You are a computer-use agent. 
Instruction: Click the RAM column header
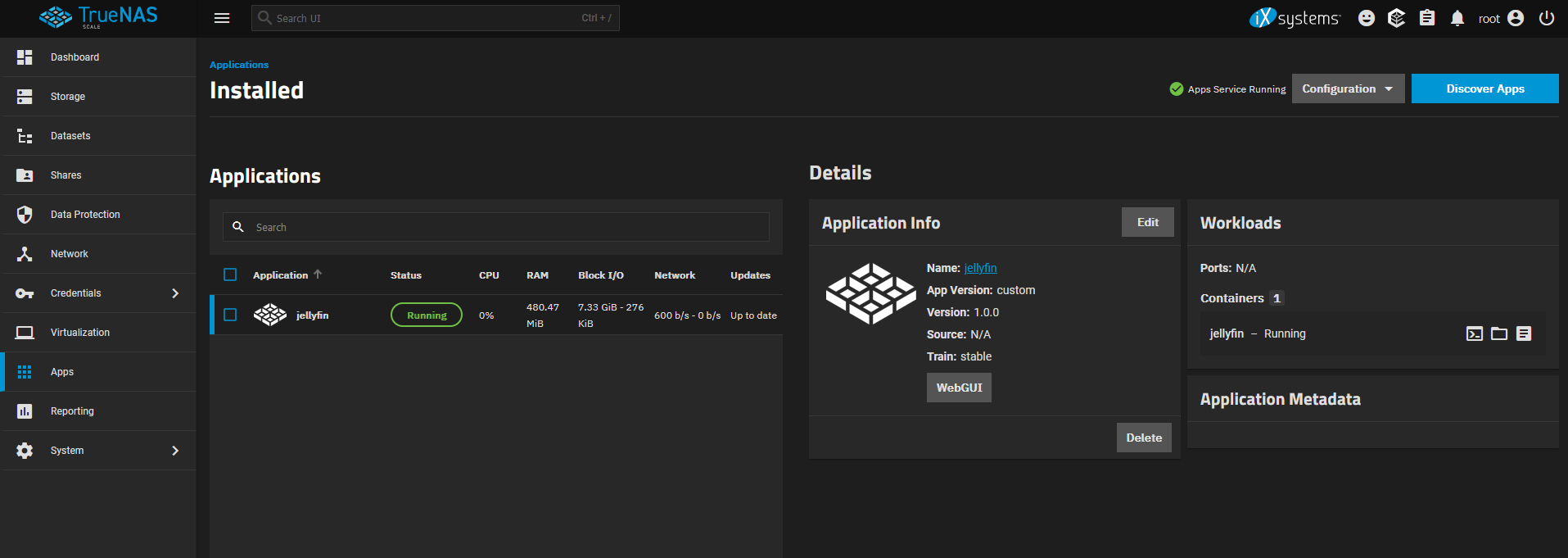(537, 275)
